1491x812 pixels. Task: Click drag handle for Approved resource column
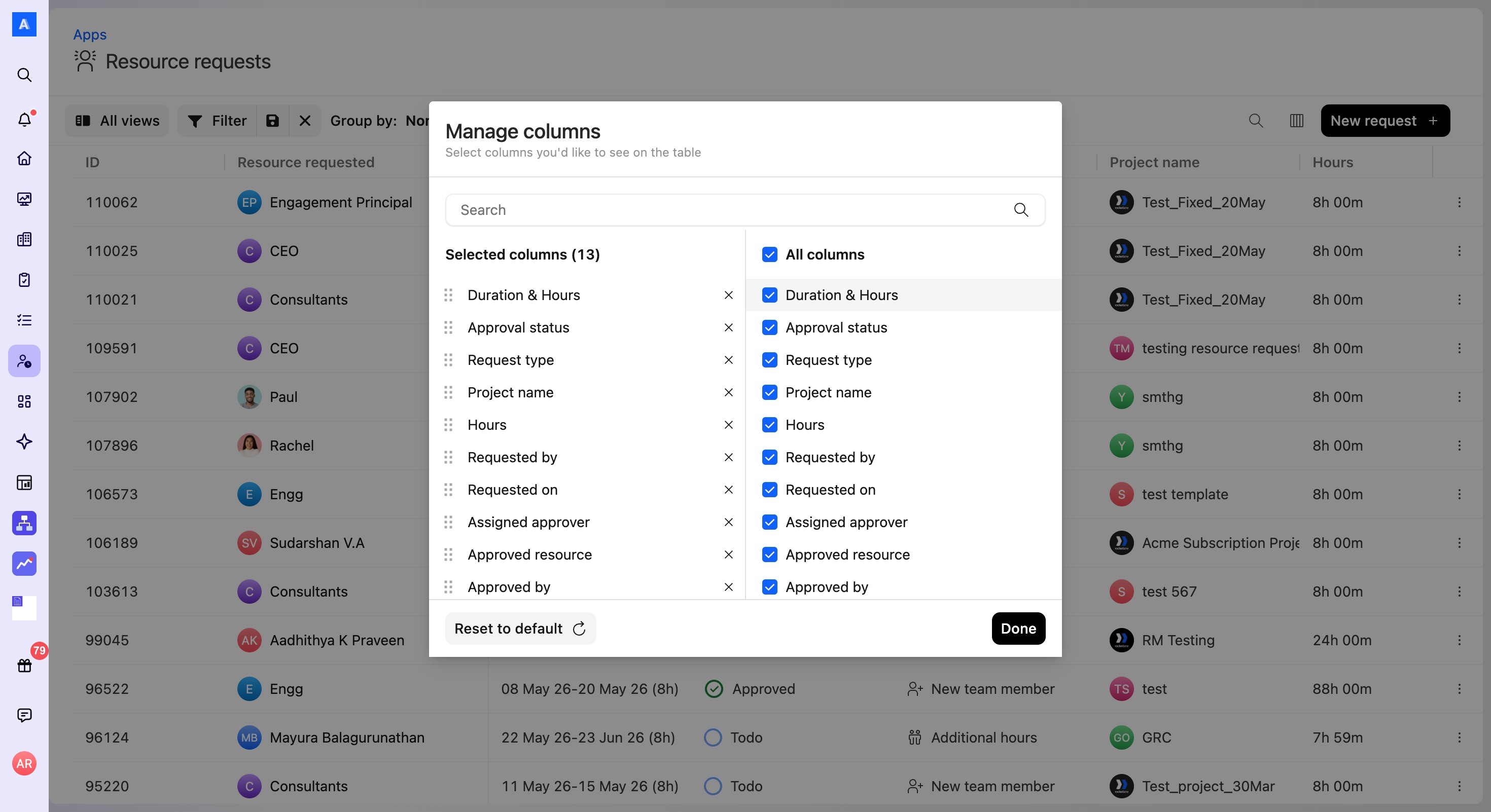pyautogui.click(x=448, y=555)
